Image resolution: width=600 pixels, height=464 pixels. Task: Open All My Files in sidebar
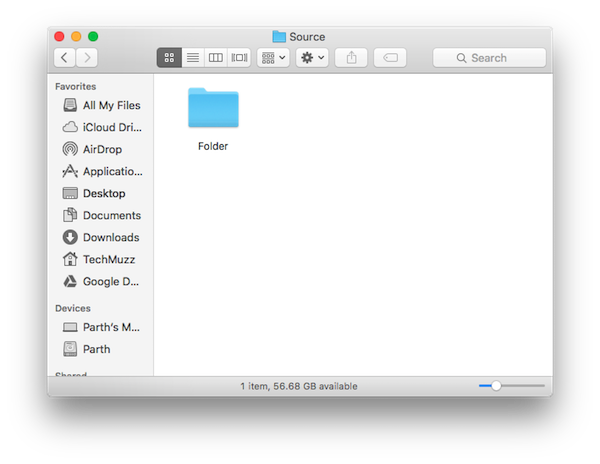(x=102, y=105)
